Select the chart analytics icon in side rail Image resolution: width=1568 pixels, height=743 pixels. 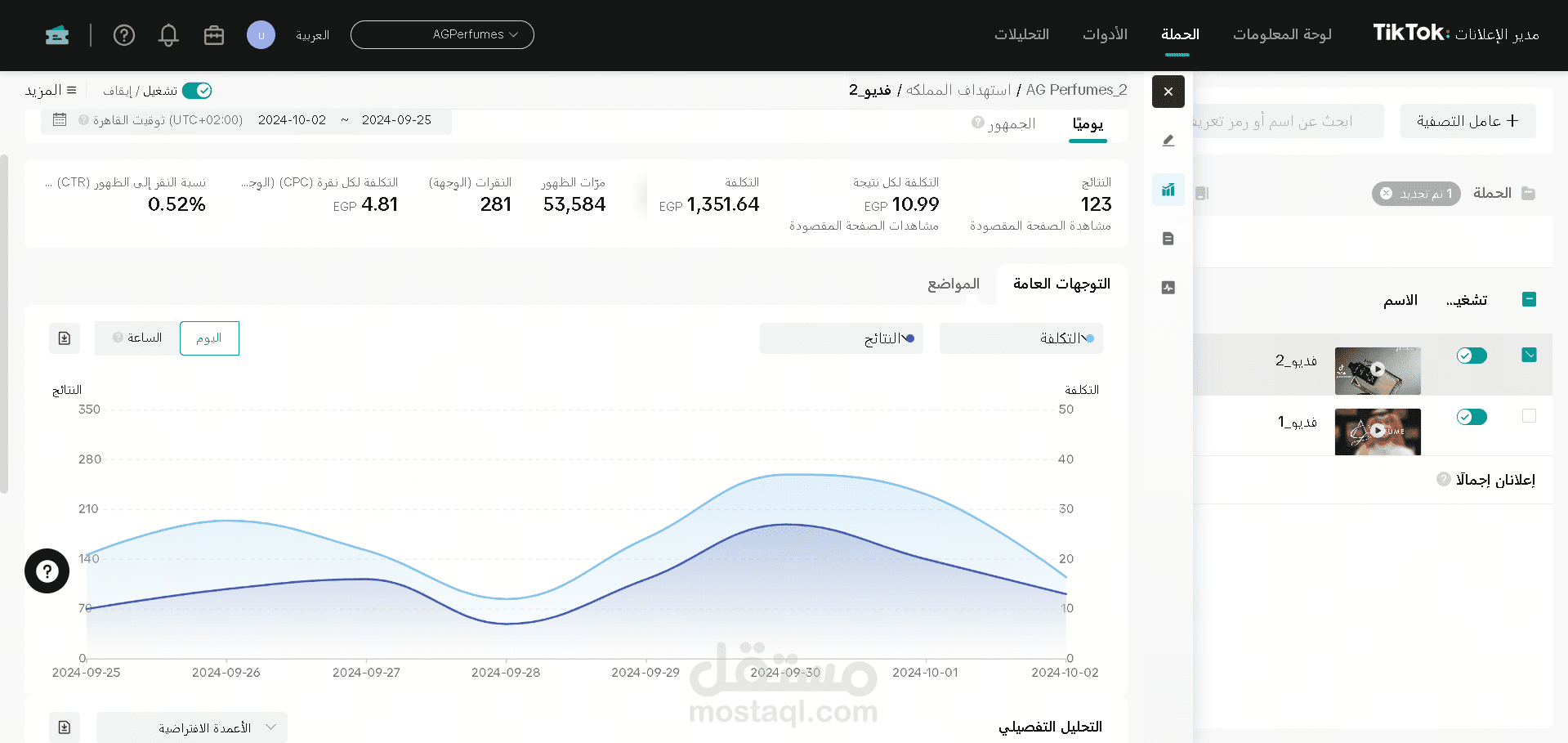coord(1168,190)
